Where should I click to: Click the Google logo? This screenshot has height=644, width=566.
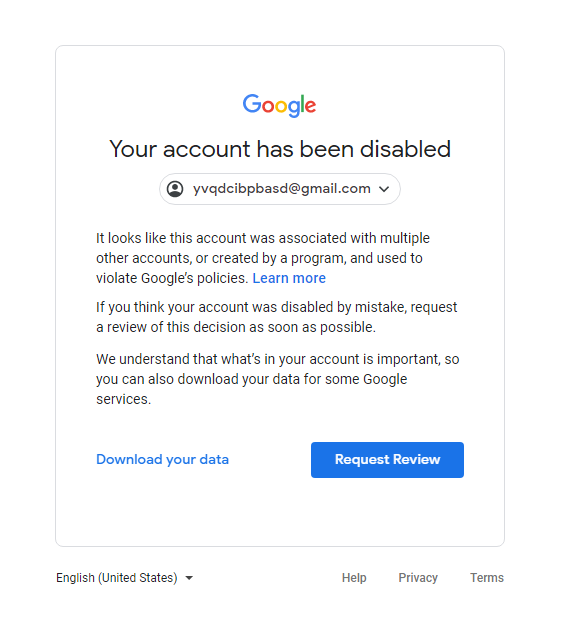tap(279, 105)
